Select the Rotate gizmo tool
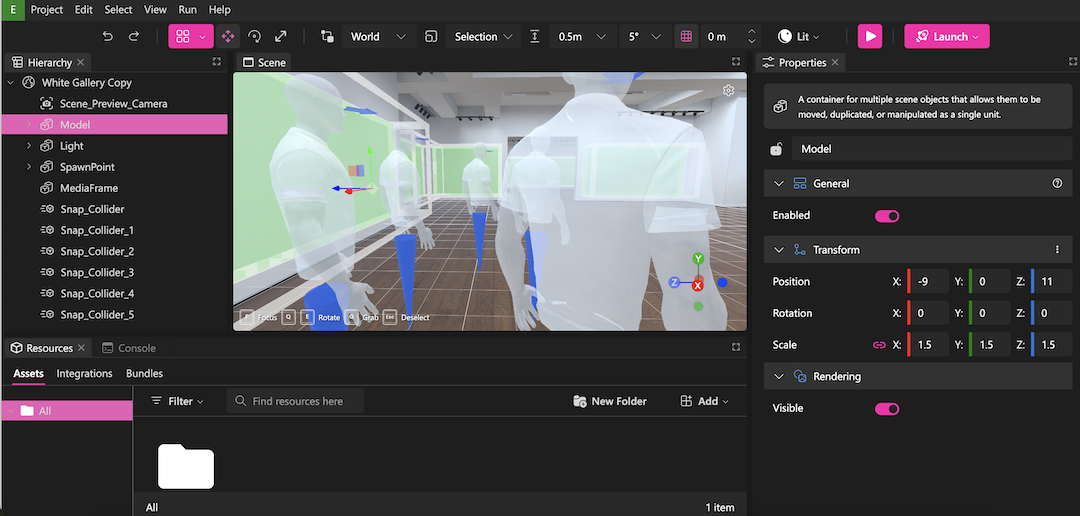Viewport: 1080px width, 516px height. pyautogui.click(x=254, y=36)
